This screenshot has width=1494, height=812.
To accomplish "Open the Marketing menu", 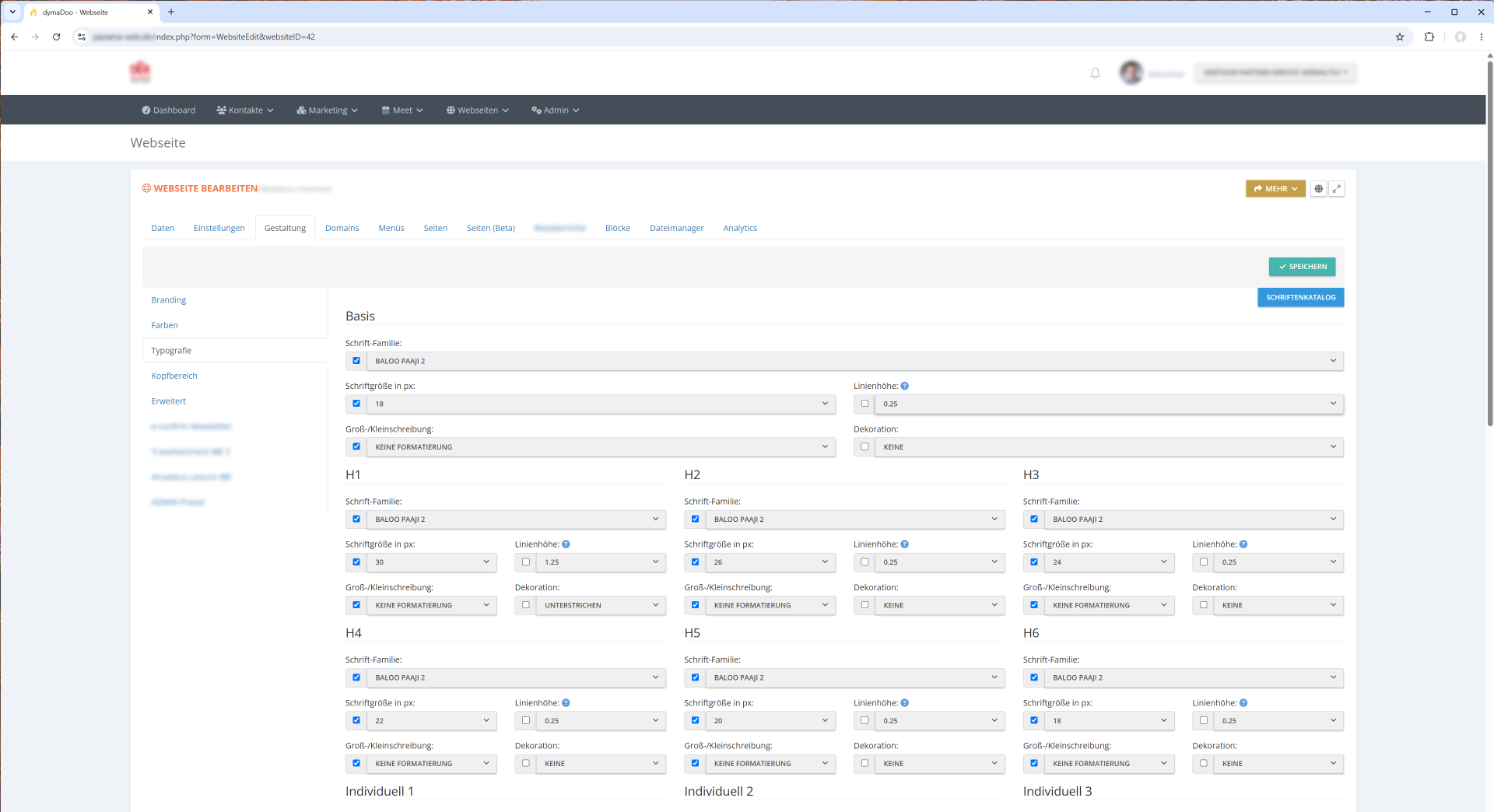I will (x=328, y=110).
